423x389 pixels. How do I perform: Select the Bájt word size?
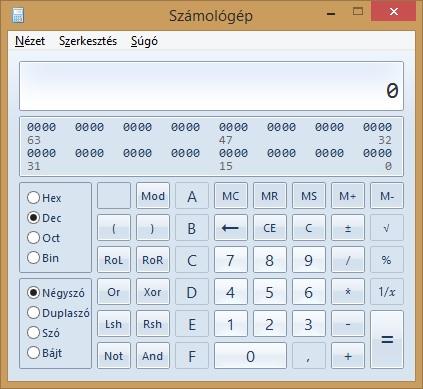[x=45, y=352]
